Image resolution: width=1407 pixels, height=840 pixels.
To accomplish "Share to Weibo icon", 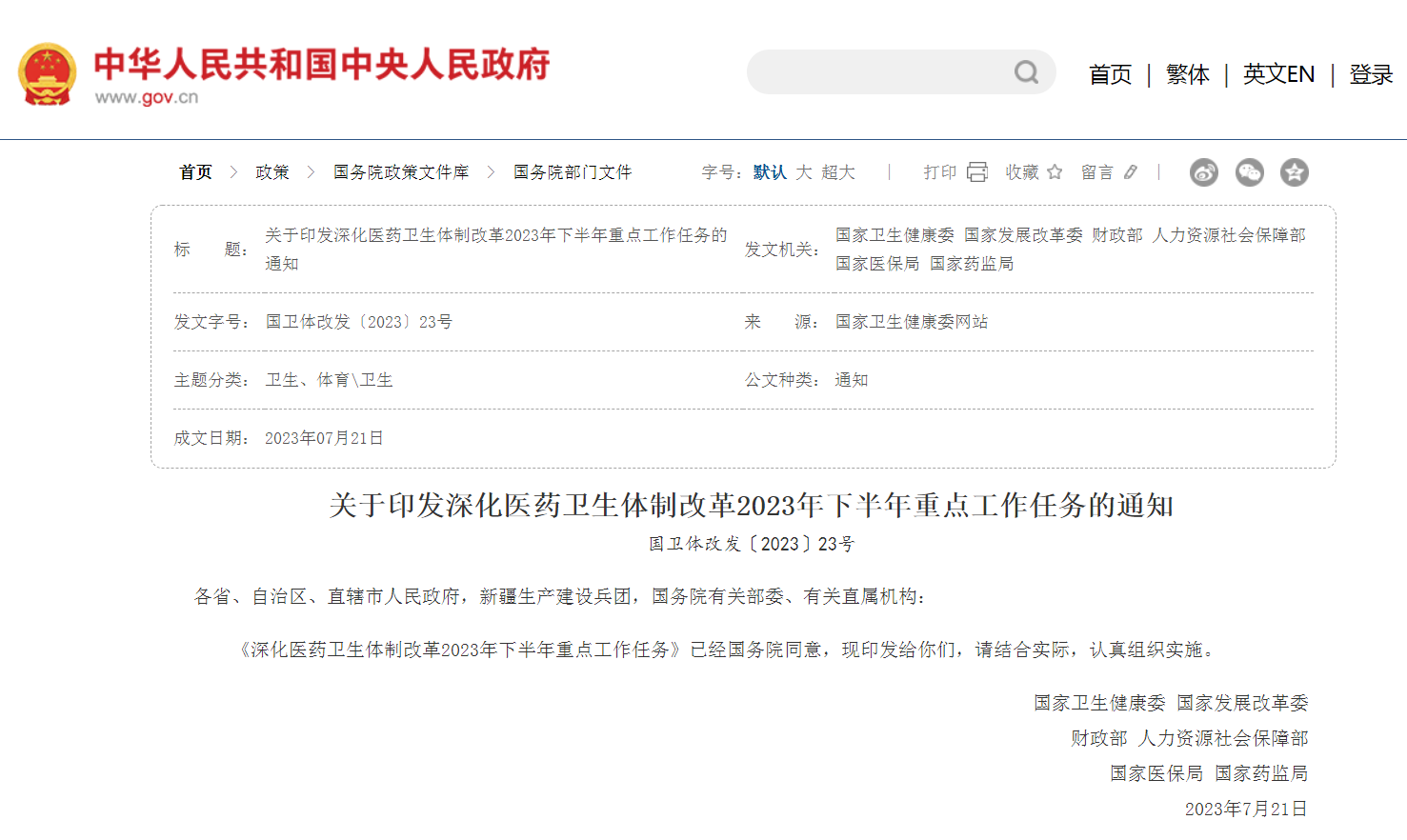I will point(1204,171).
